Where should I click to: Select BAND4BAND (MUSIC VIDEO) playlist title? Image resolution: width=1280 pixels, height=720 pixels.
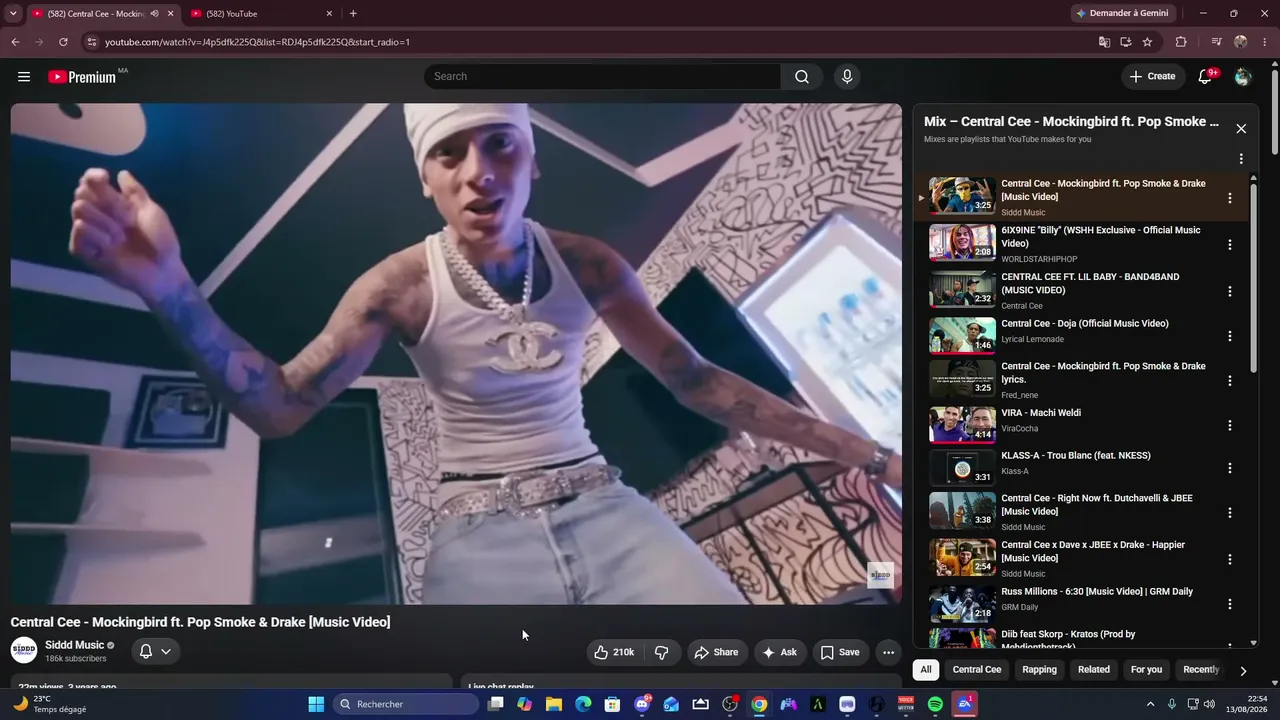click(1090, 284)
